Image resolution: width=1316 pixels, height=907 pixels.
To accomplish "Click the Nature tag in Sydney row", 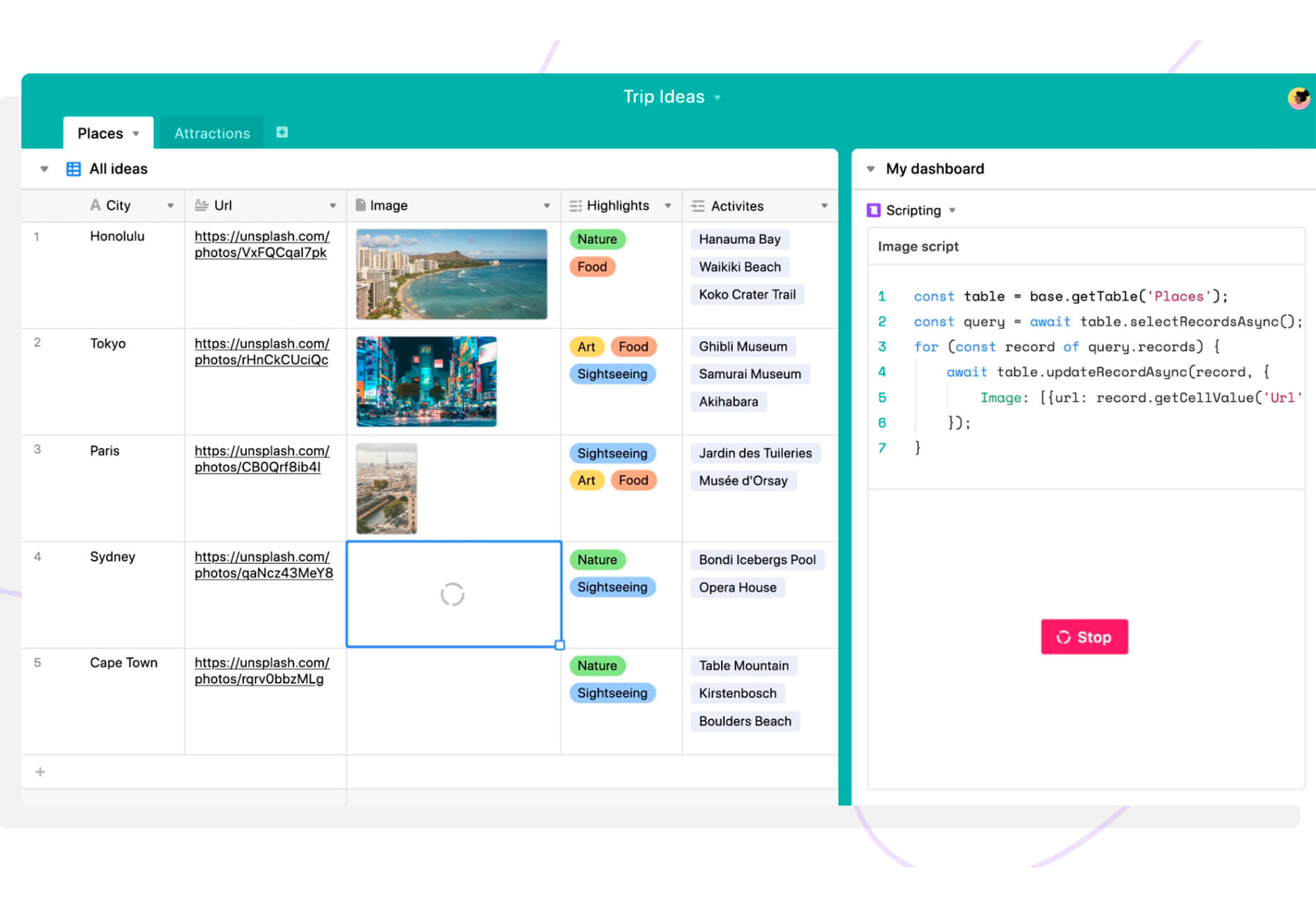I will pos(597,560).
